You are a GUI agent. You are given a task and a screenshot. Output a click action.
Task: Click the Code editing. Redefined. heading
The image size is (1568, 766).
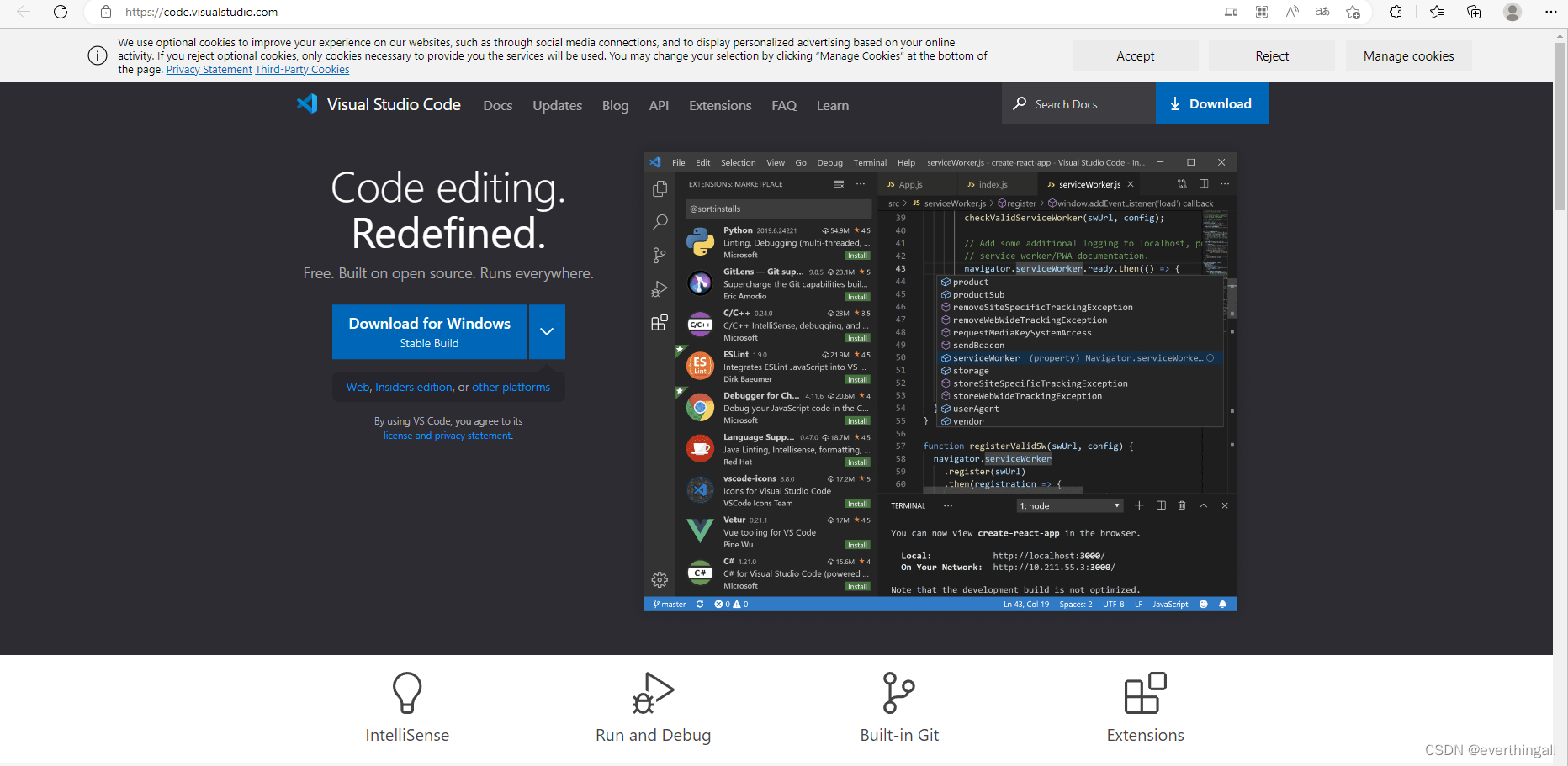(448, 210)
